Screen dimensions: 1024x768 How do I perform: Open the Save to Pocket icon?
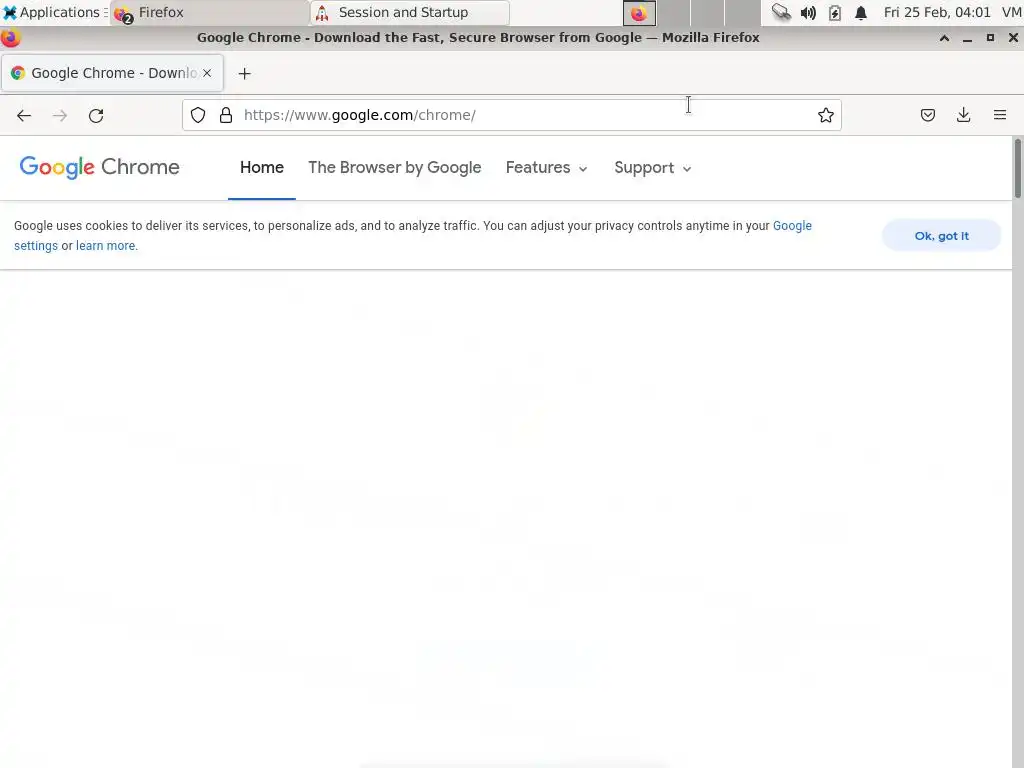[x=928, y=115]
